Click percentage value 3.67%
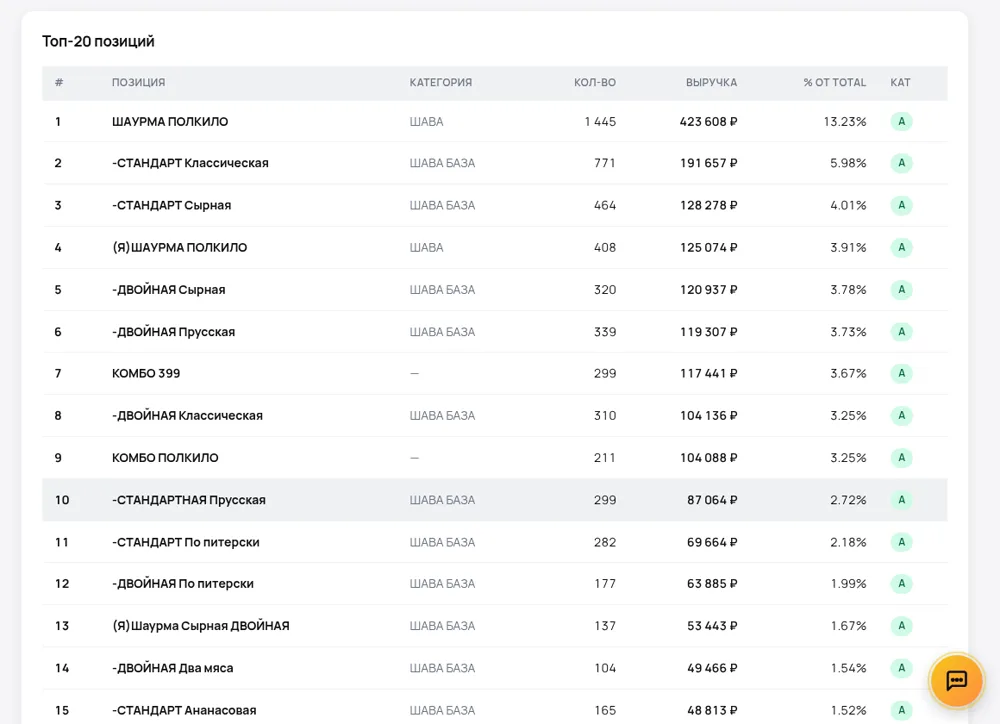Image resolution: width=1000 pixels, height=724 pixels. tap(848, 373)
